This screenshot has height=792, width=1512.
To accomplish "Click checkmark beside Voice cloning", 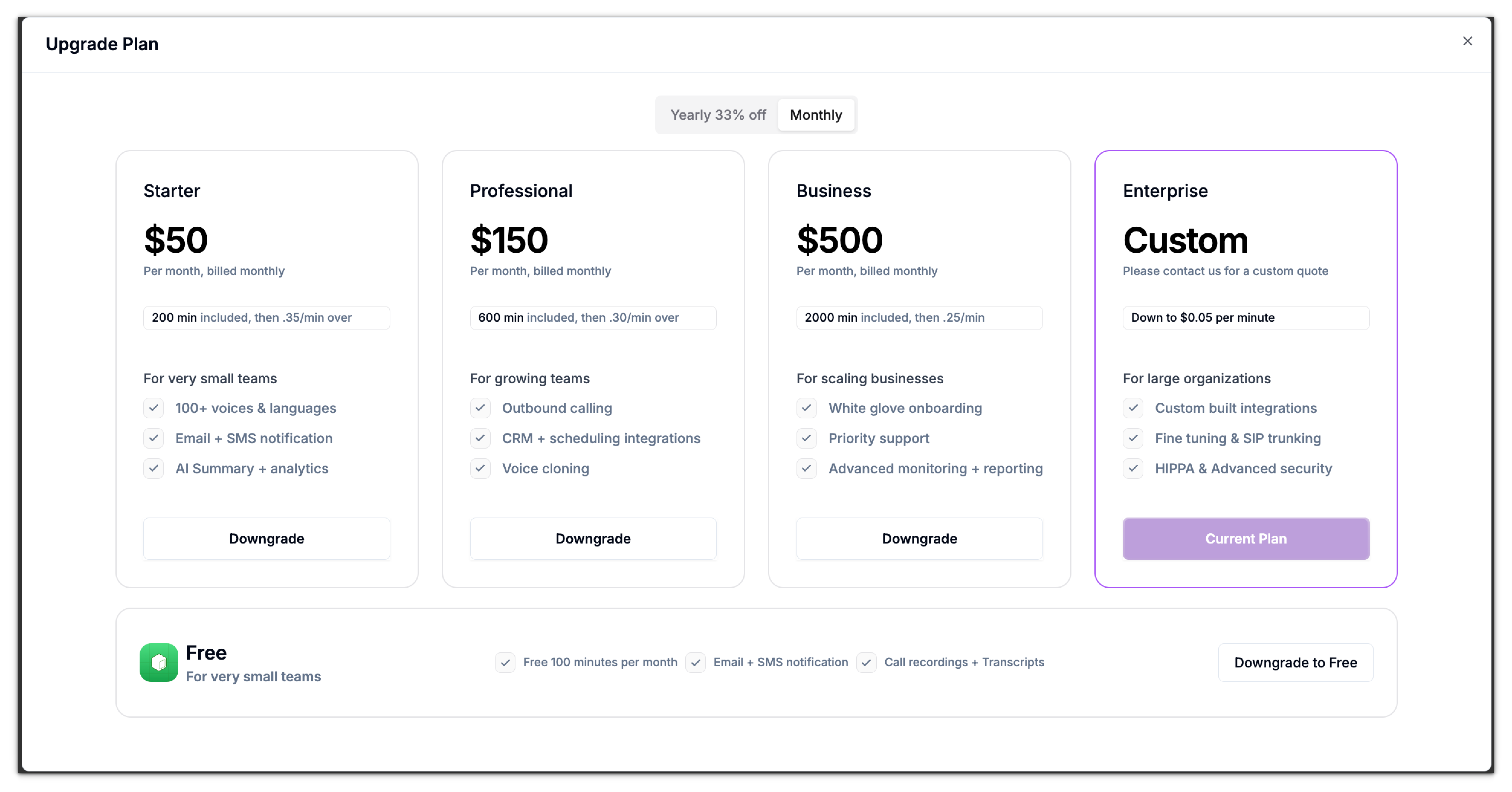I will 480,469.
